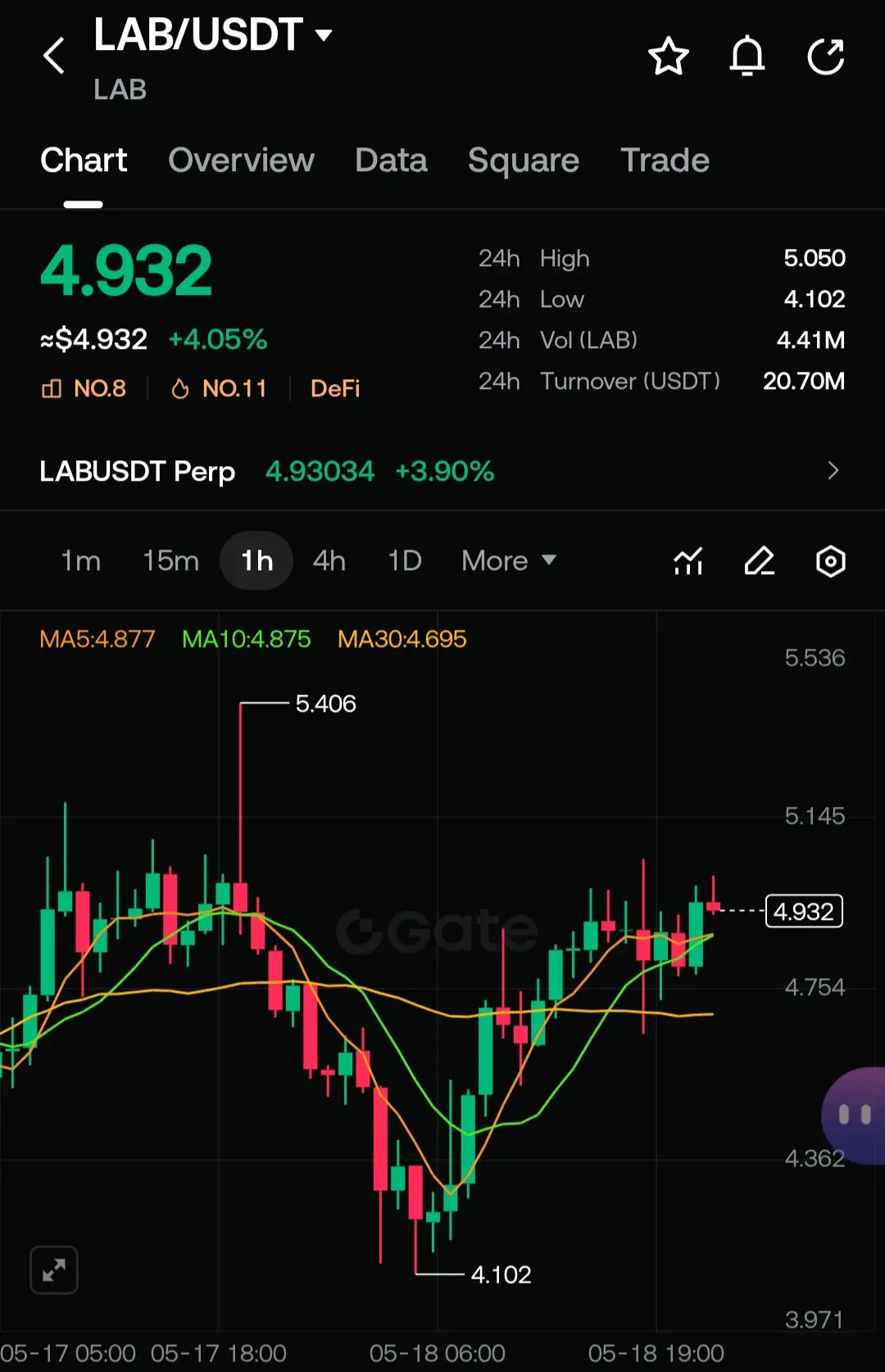Tap the purple floating assistant bubble

pos(854,1115)
